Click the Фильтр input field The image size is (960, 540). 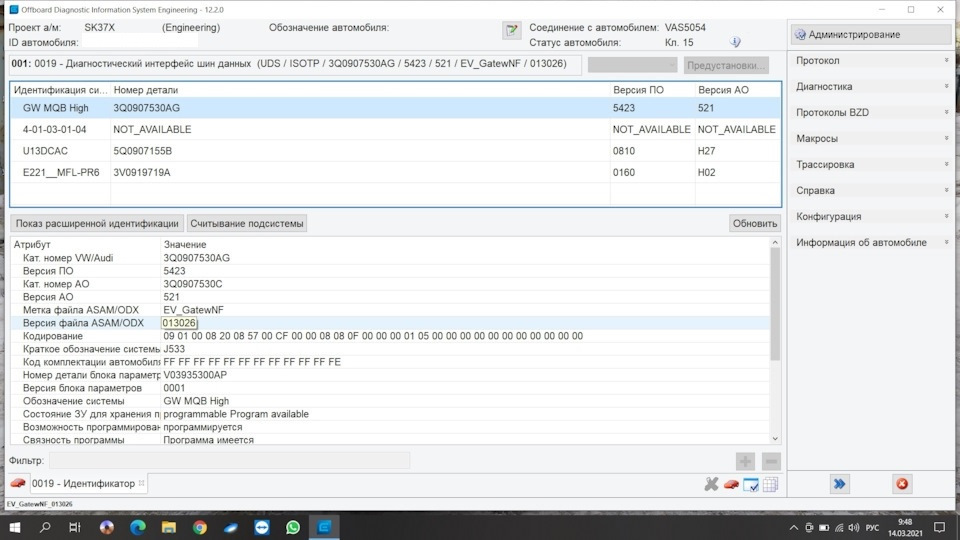point(230,460)
